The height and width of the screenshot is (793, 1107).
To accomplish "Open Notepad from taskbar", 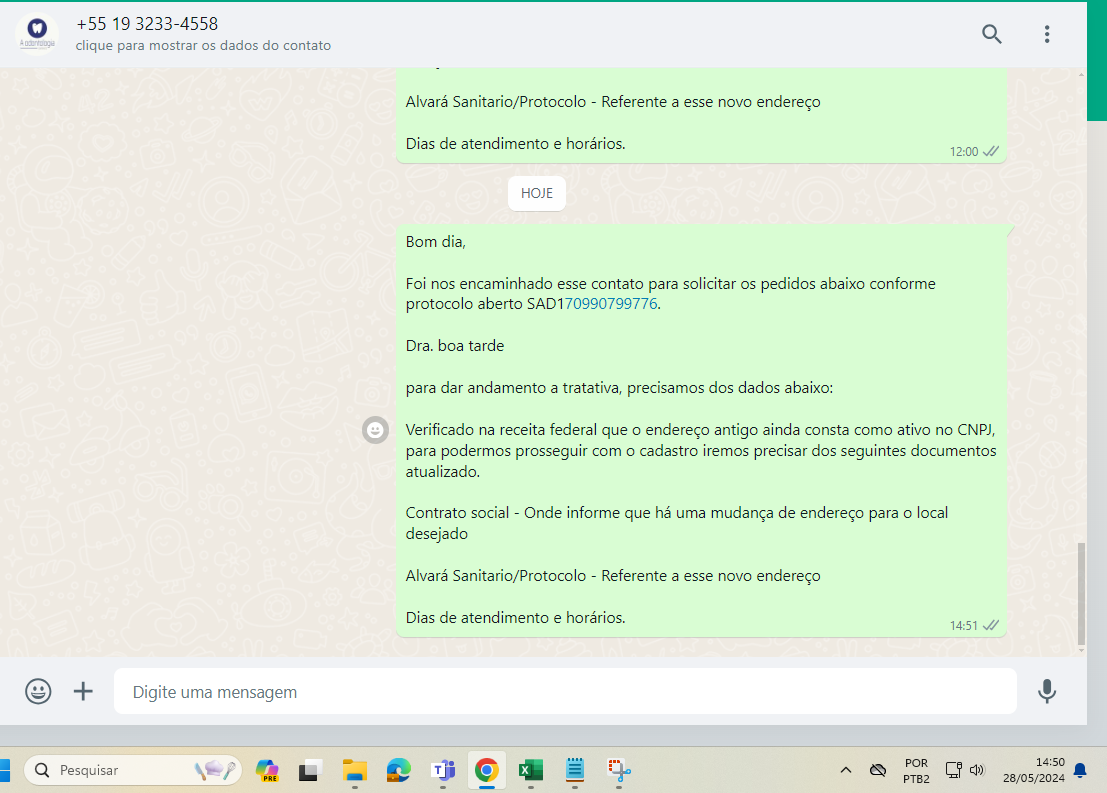I will [575, 770].
